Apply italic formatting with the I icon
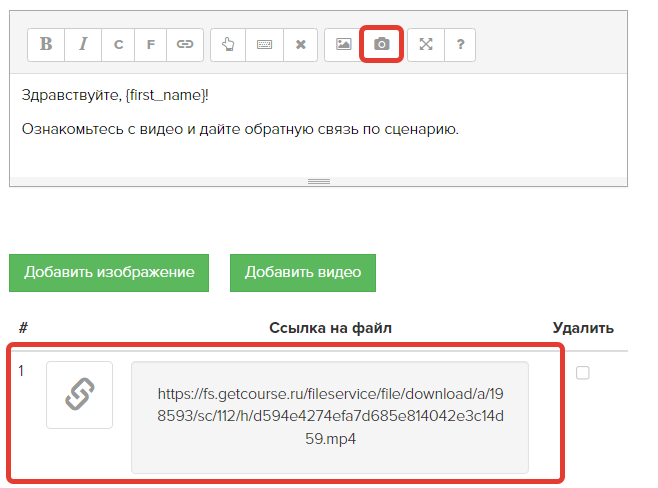Image resolution: width=658 pixels, height=488 pixels. [83, 44]
